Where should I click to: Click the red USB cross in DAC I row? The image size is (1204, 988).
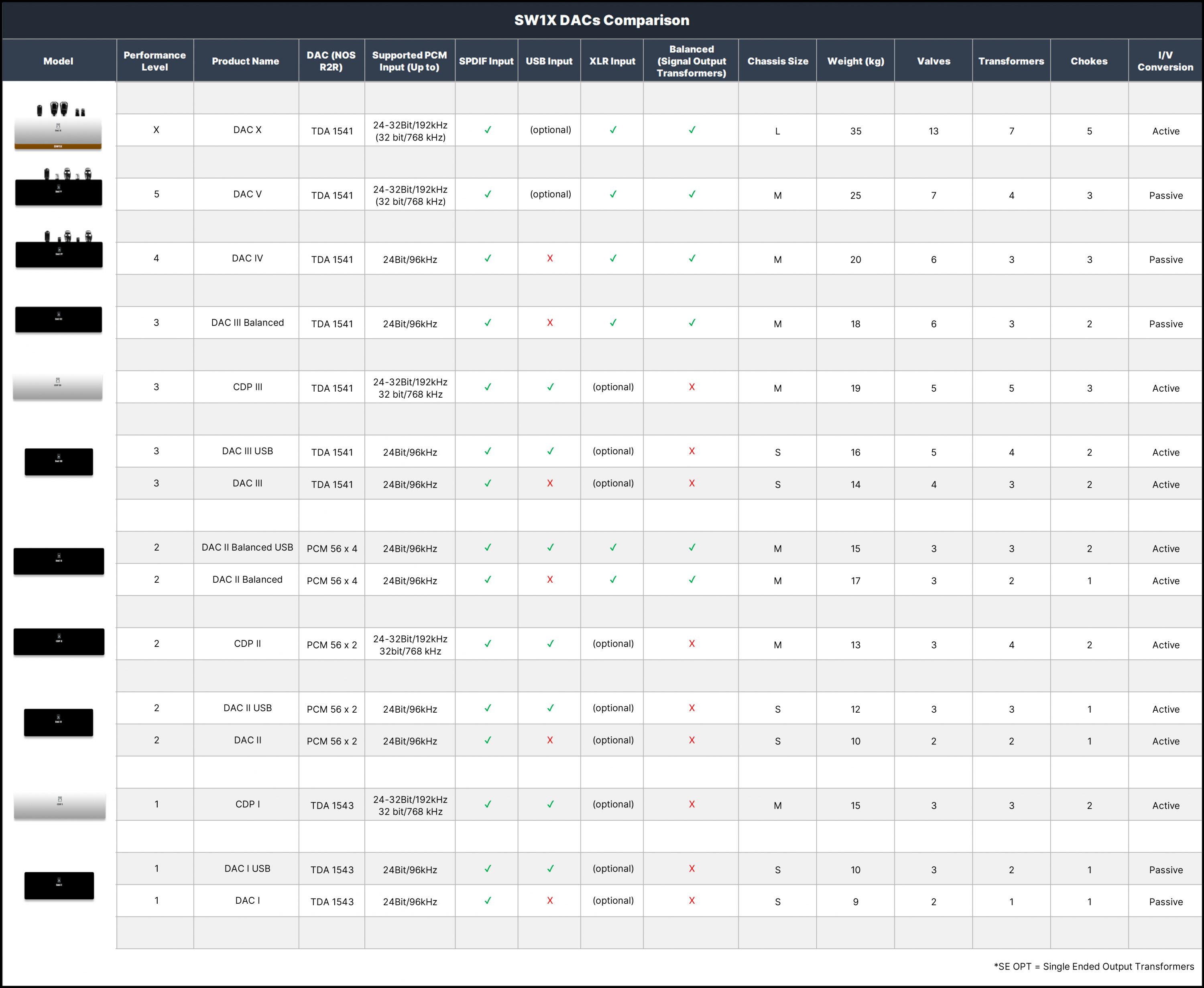[550, 901]
